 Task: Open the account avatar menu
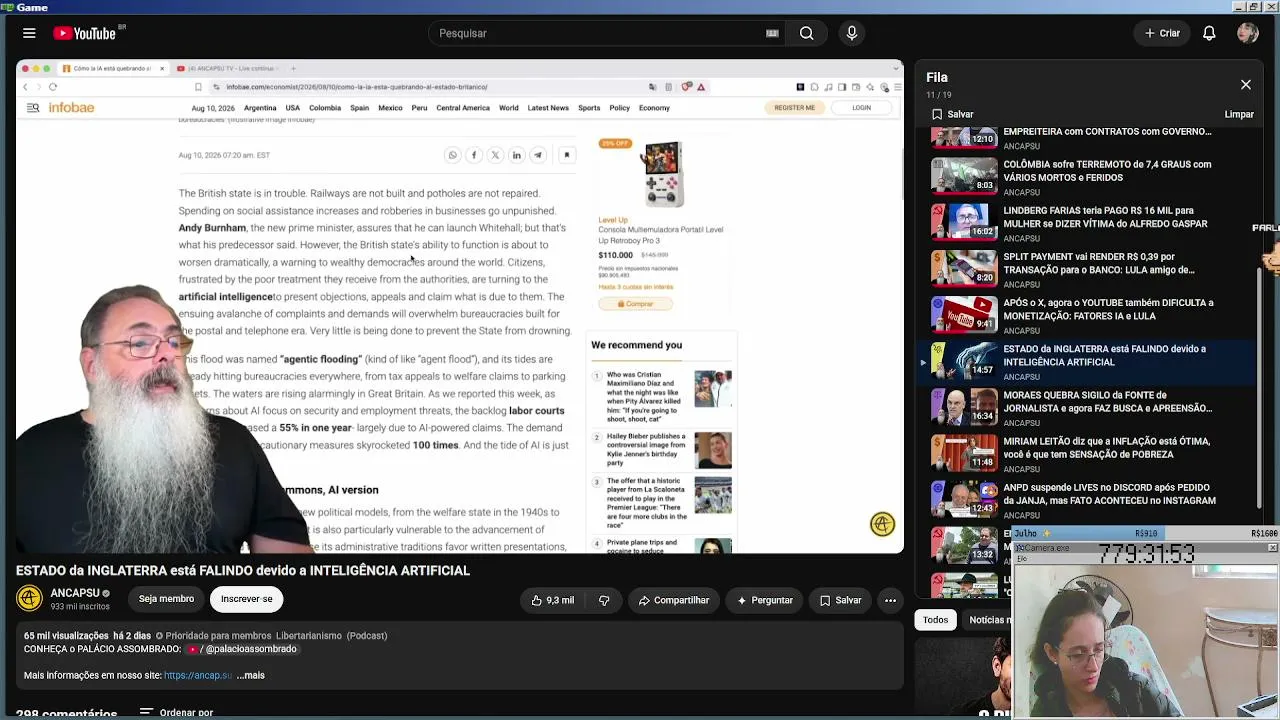coord(1247,33)
